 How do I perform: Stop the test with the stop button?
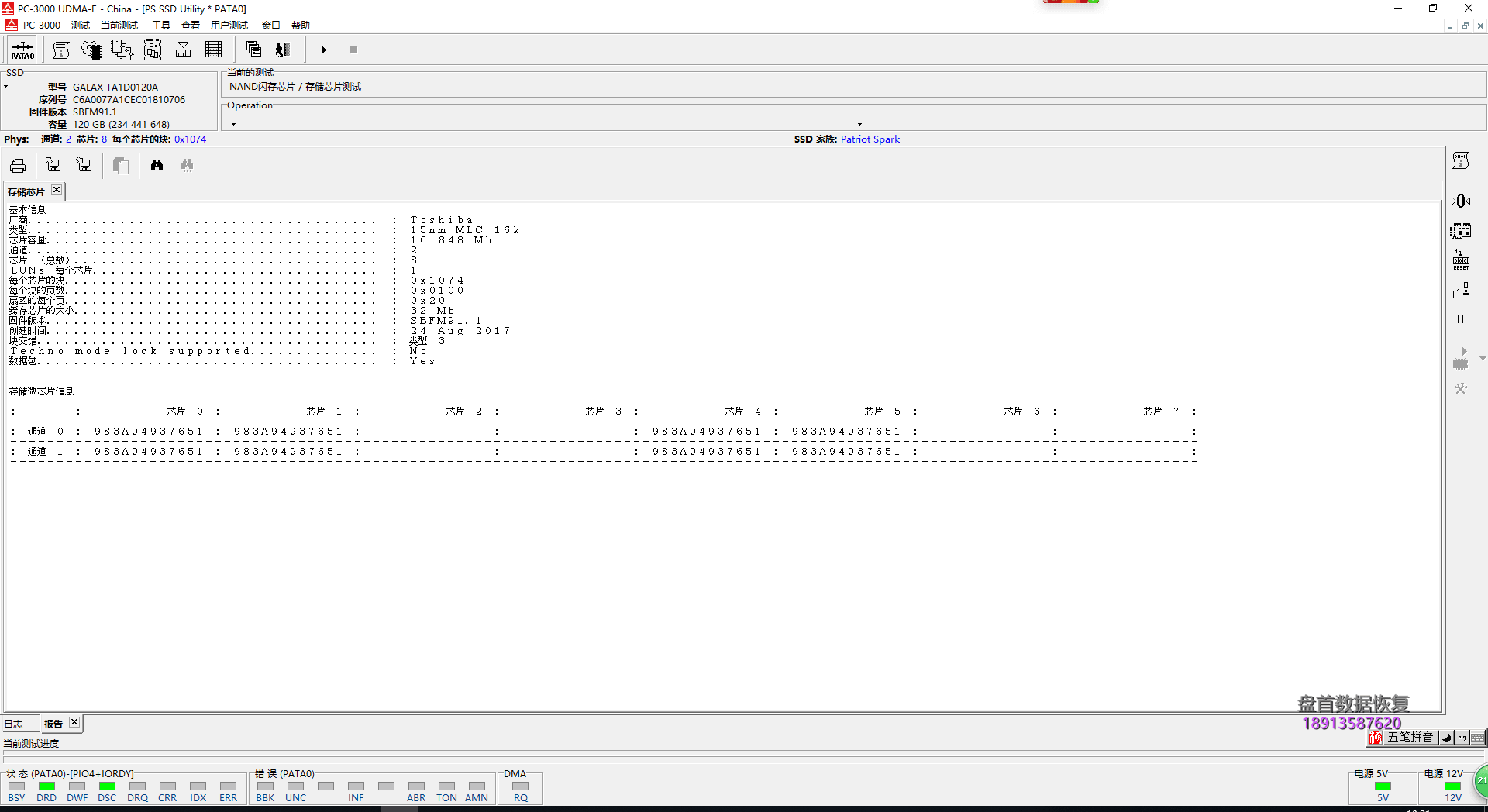353,50
